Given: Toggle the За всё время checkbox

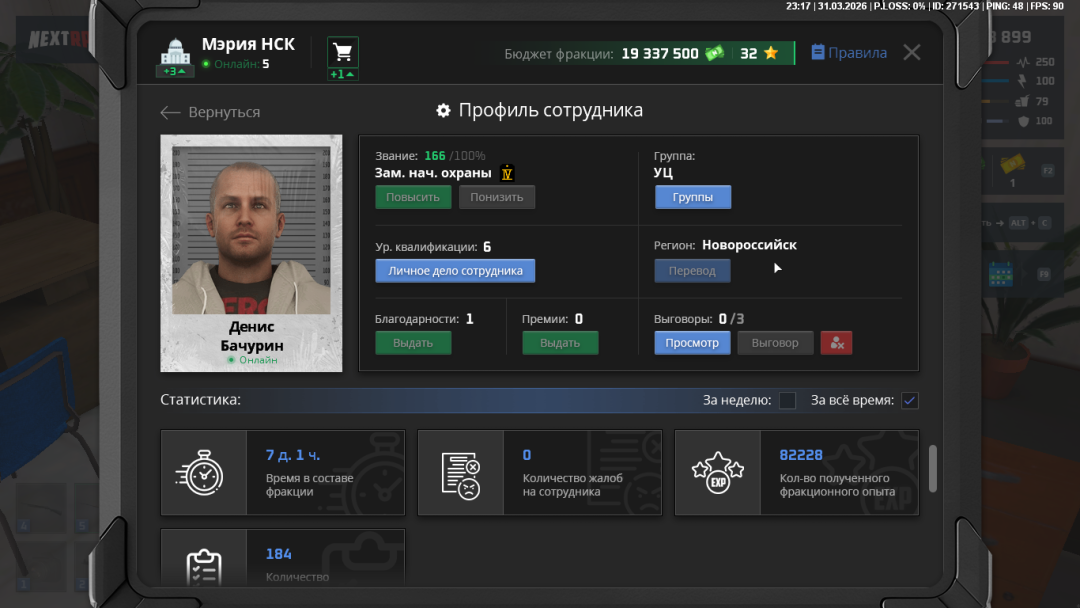Looking at the screenshot, I should [x=909, y=400].
